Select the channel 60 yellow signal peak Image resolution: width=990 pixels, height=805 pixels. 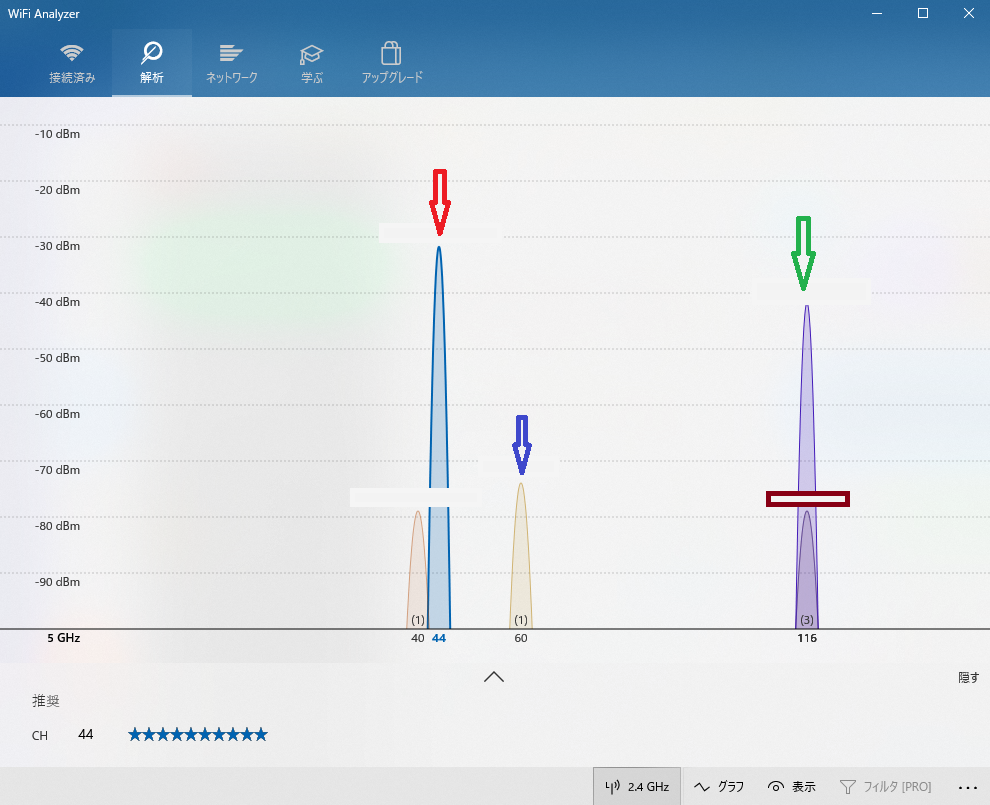click(x=521, y=556)
